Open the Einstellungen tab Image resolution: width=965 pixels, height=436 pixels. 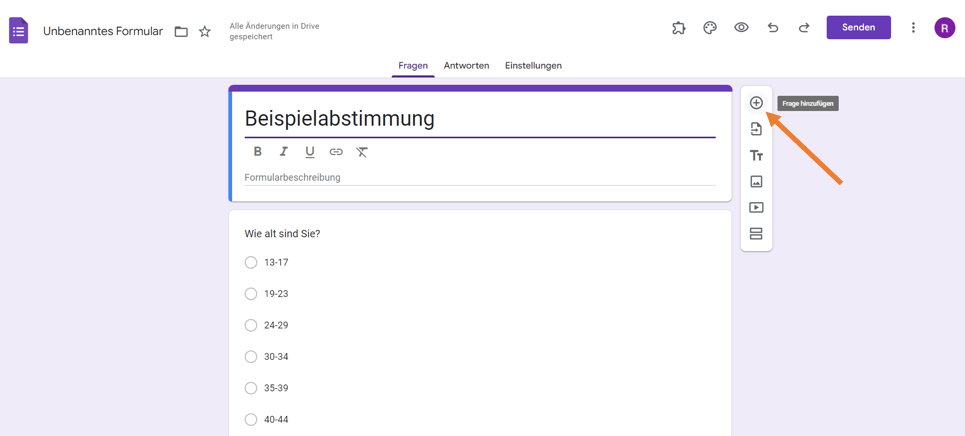pos(533,66)
